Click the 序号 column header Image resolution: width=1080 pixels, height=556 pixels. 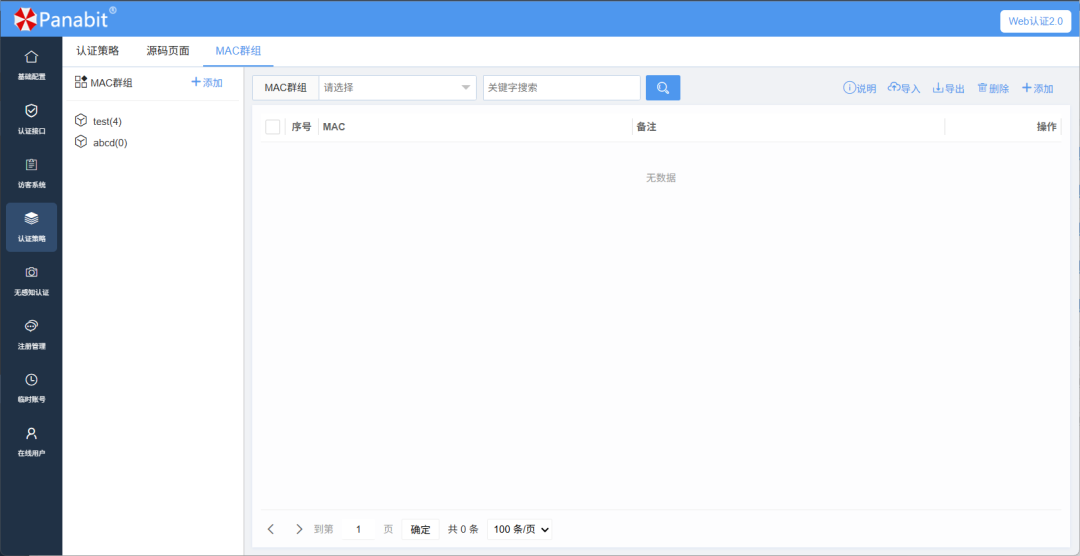click(301, 127)
